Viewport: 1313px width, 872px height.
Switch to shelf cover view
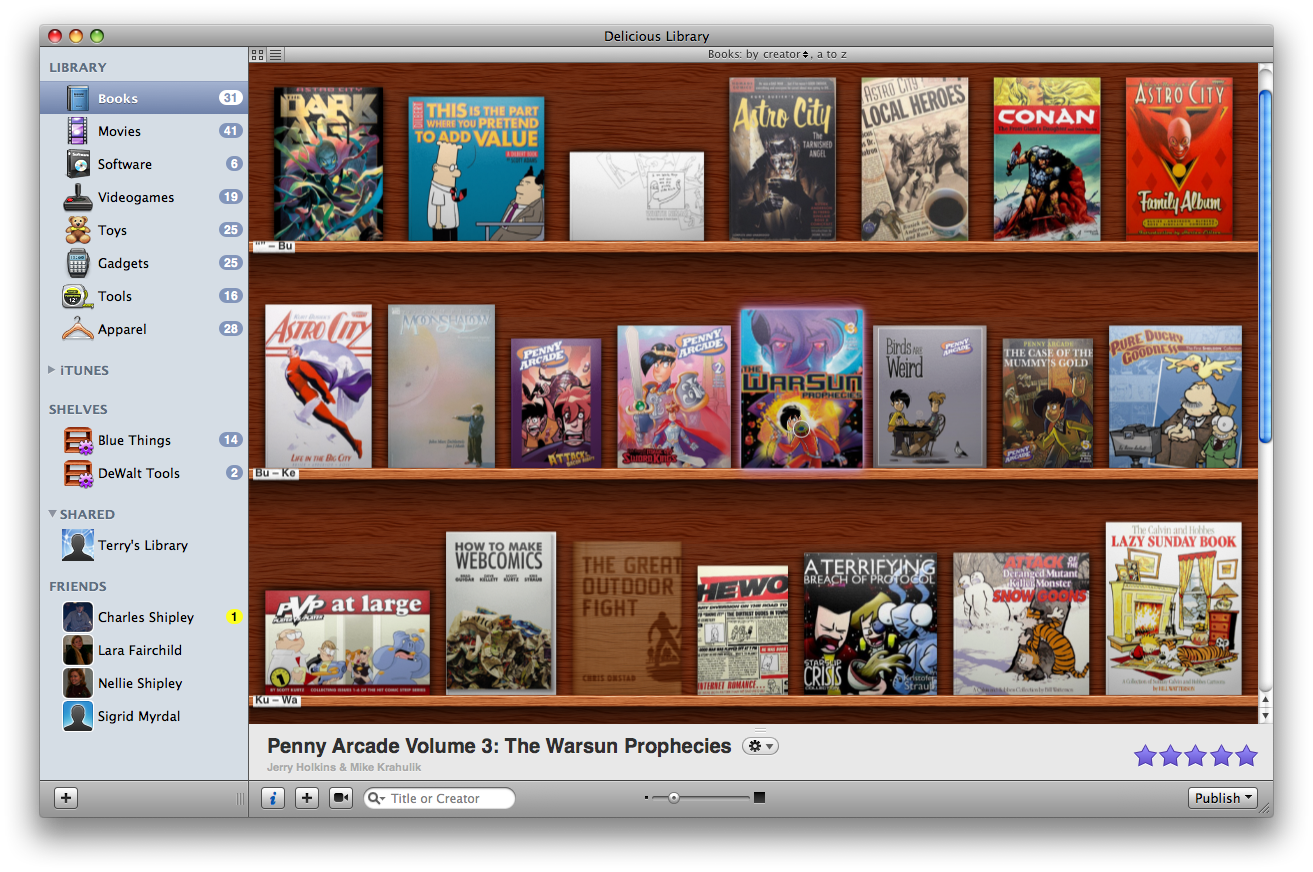258,54
